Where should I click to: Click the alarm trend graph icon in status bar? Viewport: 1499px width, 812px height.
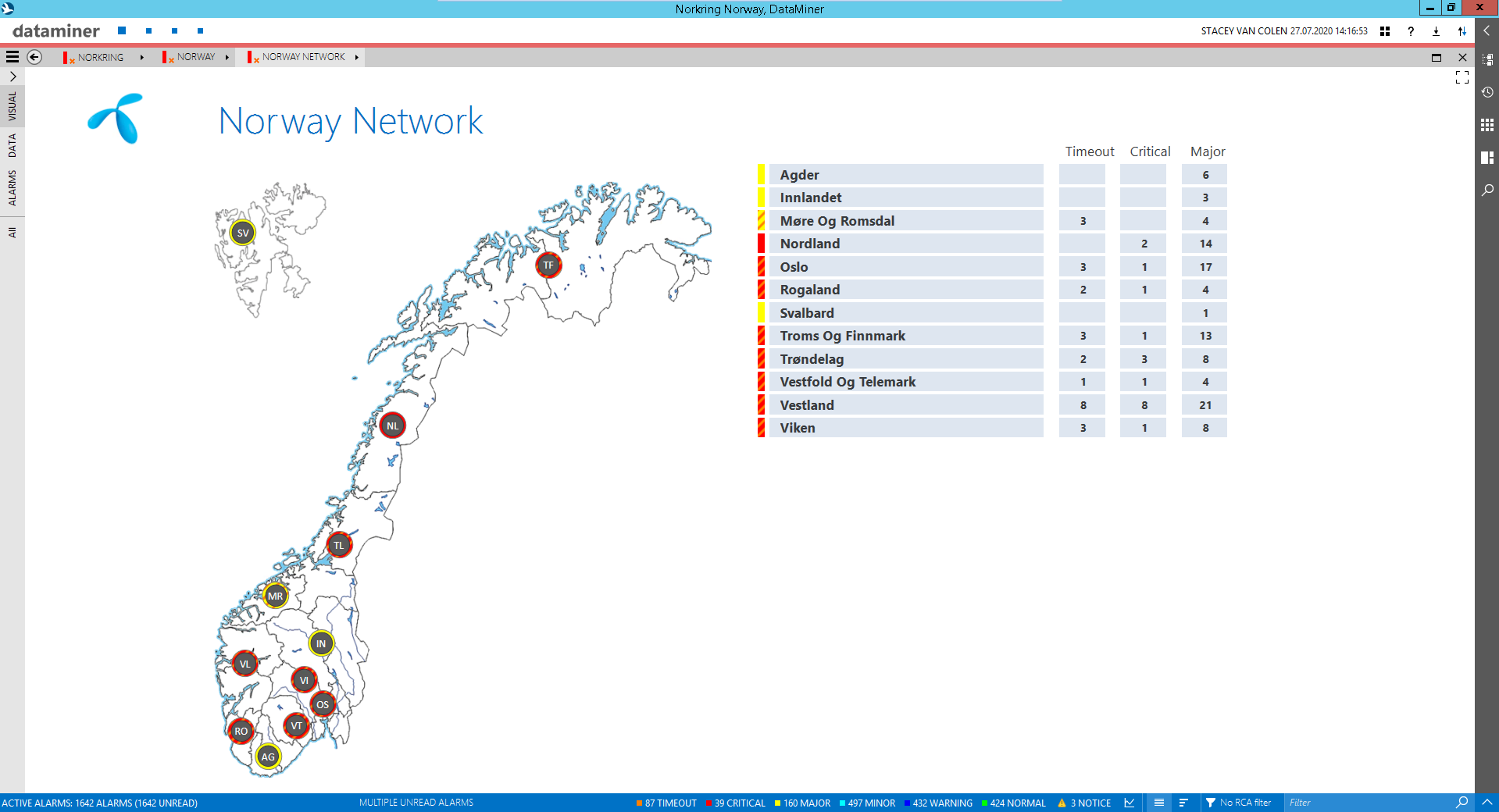click(x=1130, y=803)
